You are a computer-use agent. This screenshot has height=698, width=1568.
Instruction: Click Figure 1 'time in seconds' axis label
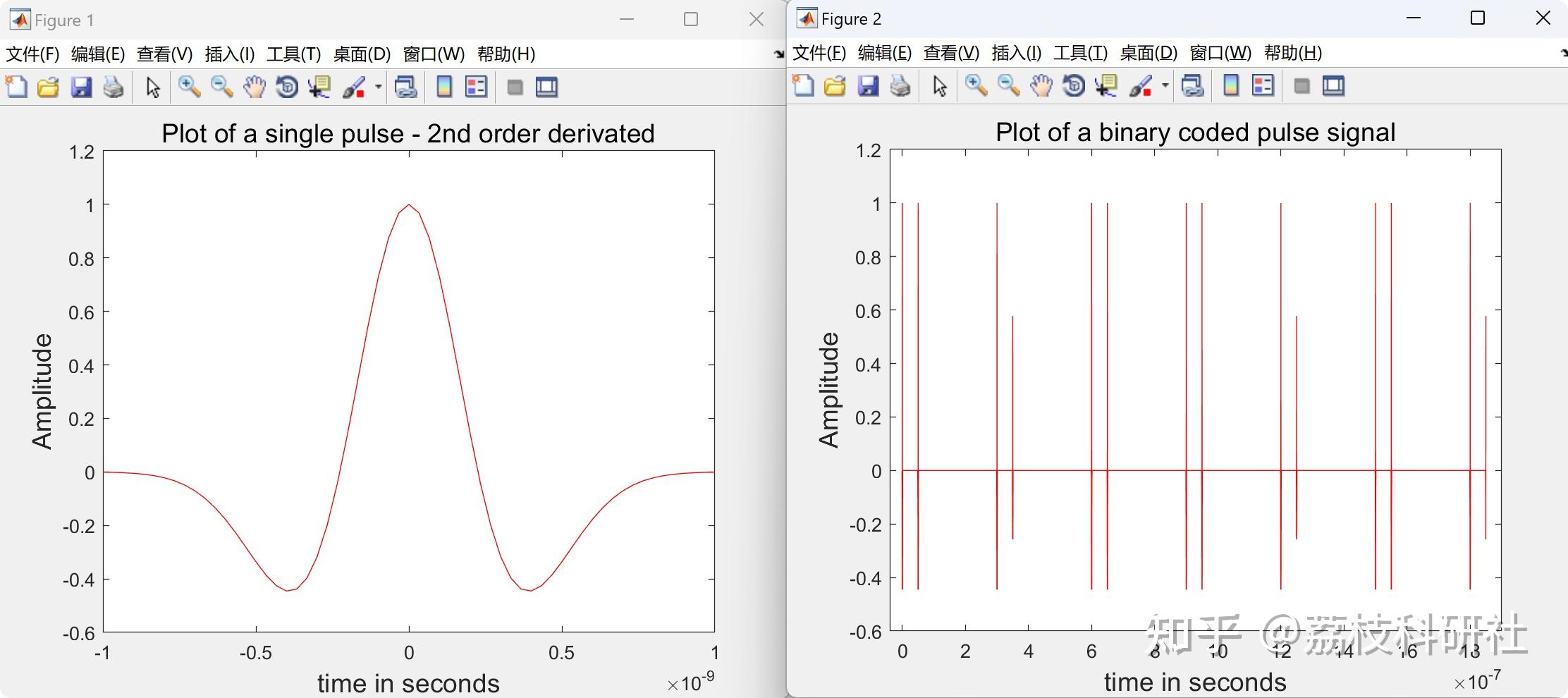point(408,683)
